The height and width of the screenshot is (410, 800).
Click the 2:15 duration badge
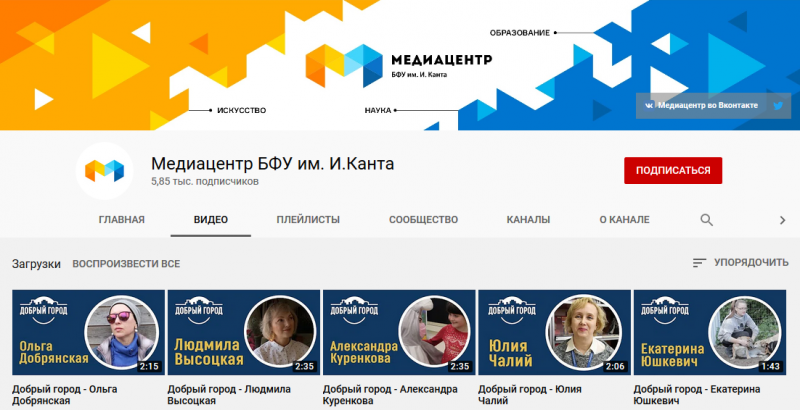(149, 366)
